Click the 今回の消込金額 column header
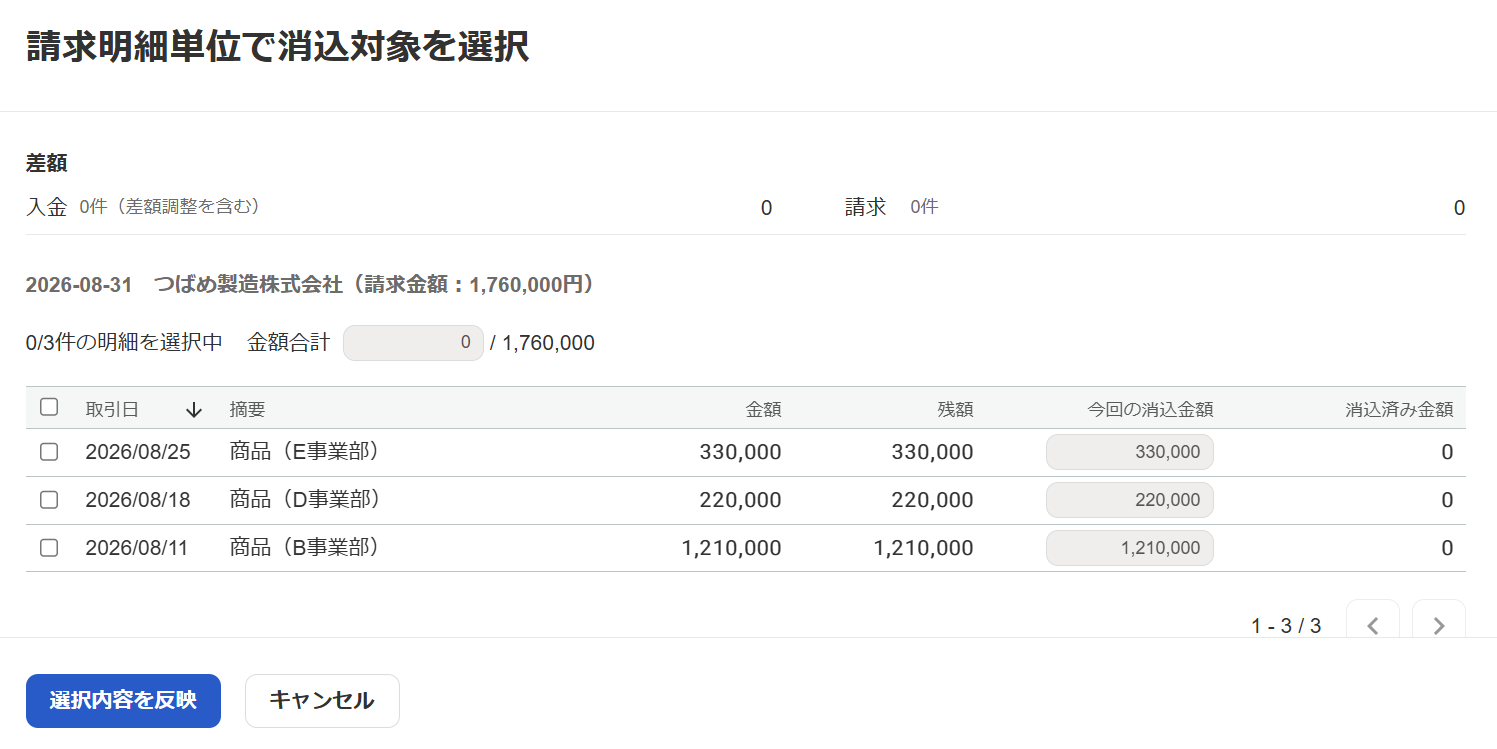The image size is (1497, 749). (x=1151, y=409)
